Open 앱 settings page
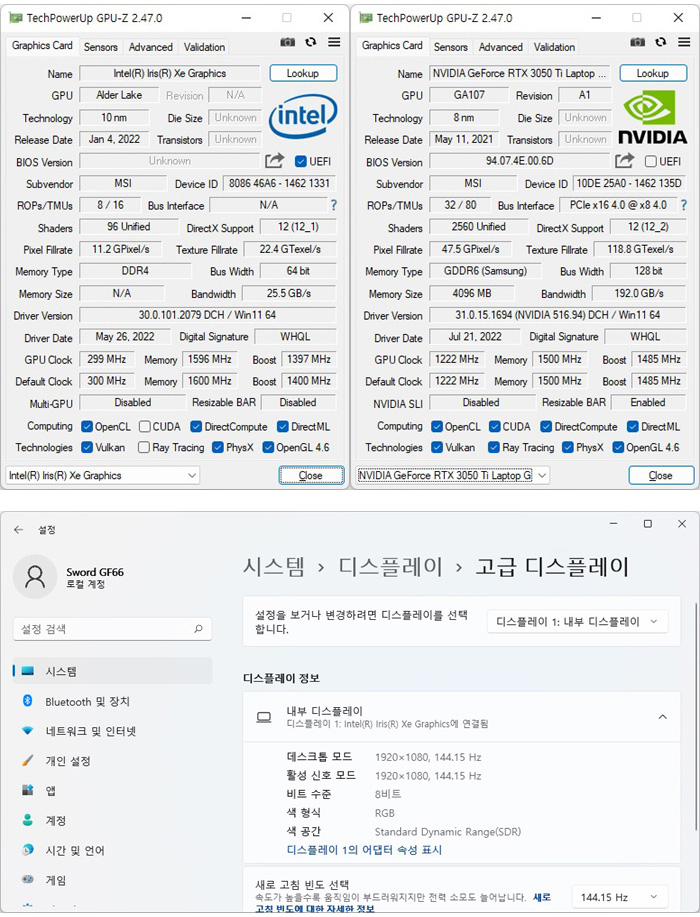Image resolution: width=700 pixels, height=917 pixels. (112, 791)
